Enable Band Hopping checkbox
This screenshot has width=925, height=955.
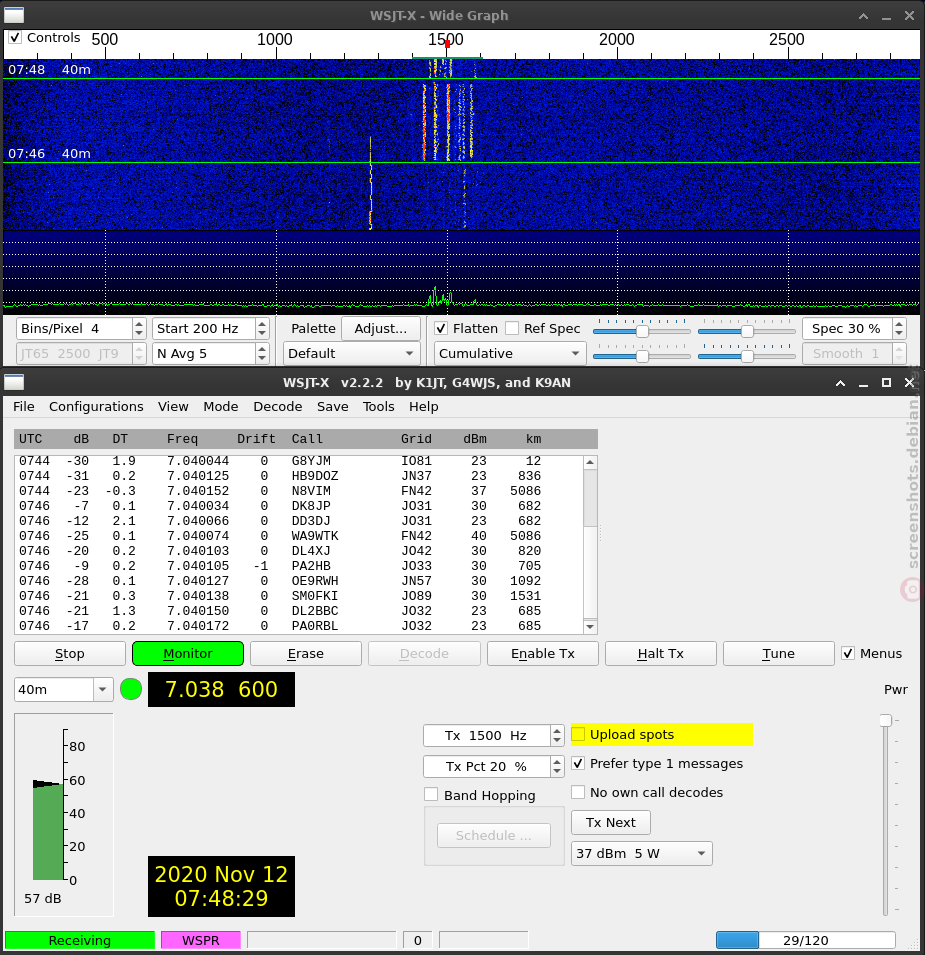[431, 795]
